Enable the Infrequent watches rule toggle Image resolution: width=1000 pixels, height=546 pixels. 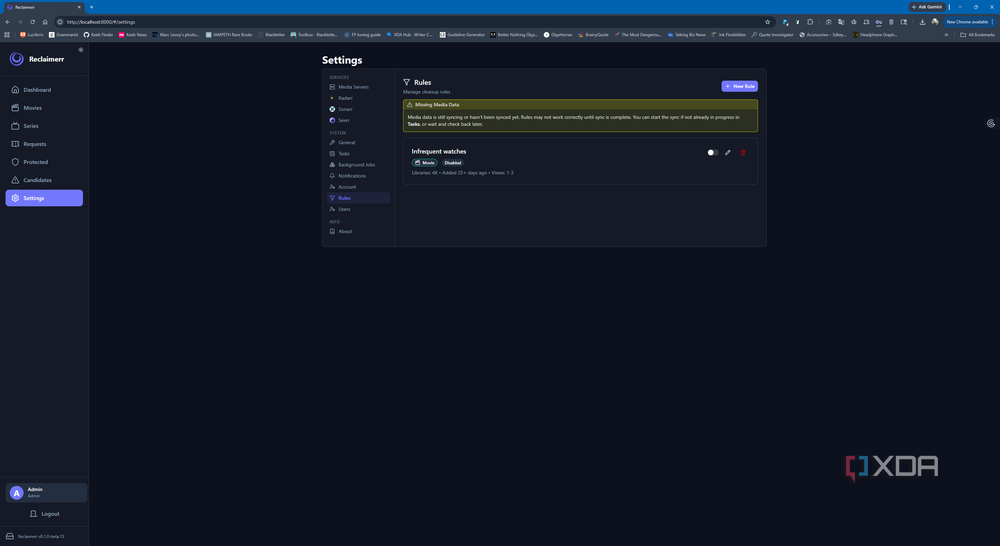[x=712, y=152]
